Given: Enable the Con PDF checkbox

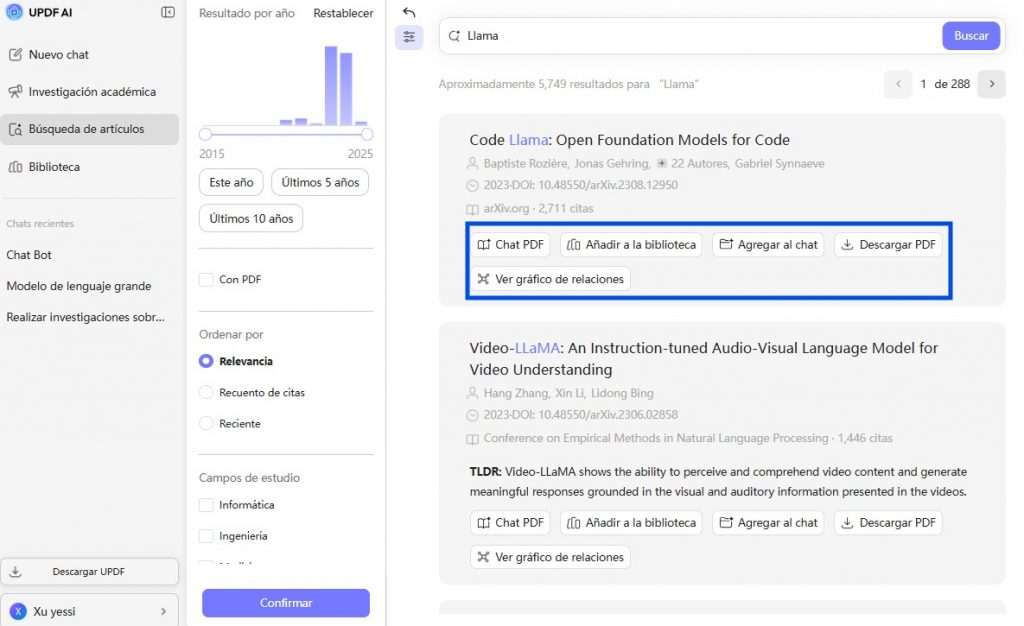Looking at the screenshot, I should click(206, 279).
